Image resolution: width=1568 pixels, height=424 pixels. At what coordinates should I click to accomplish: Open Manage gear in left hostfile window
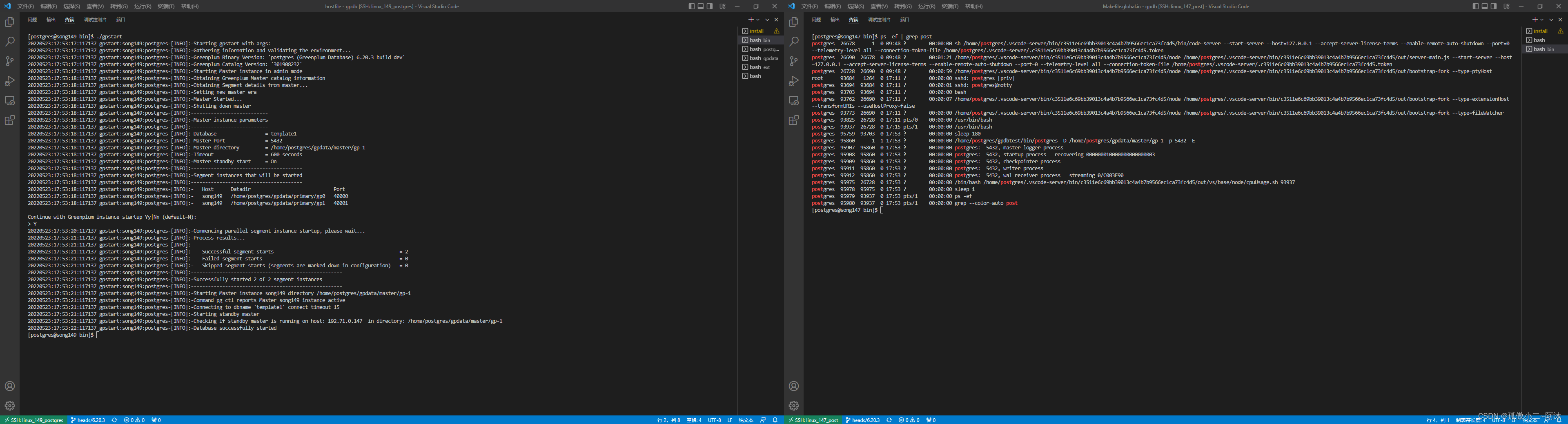click(x=10, y=406)
